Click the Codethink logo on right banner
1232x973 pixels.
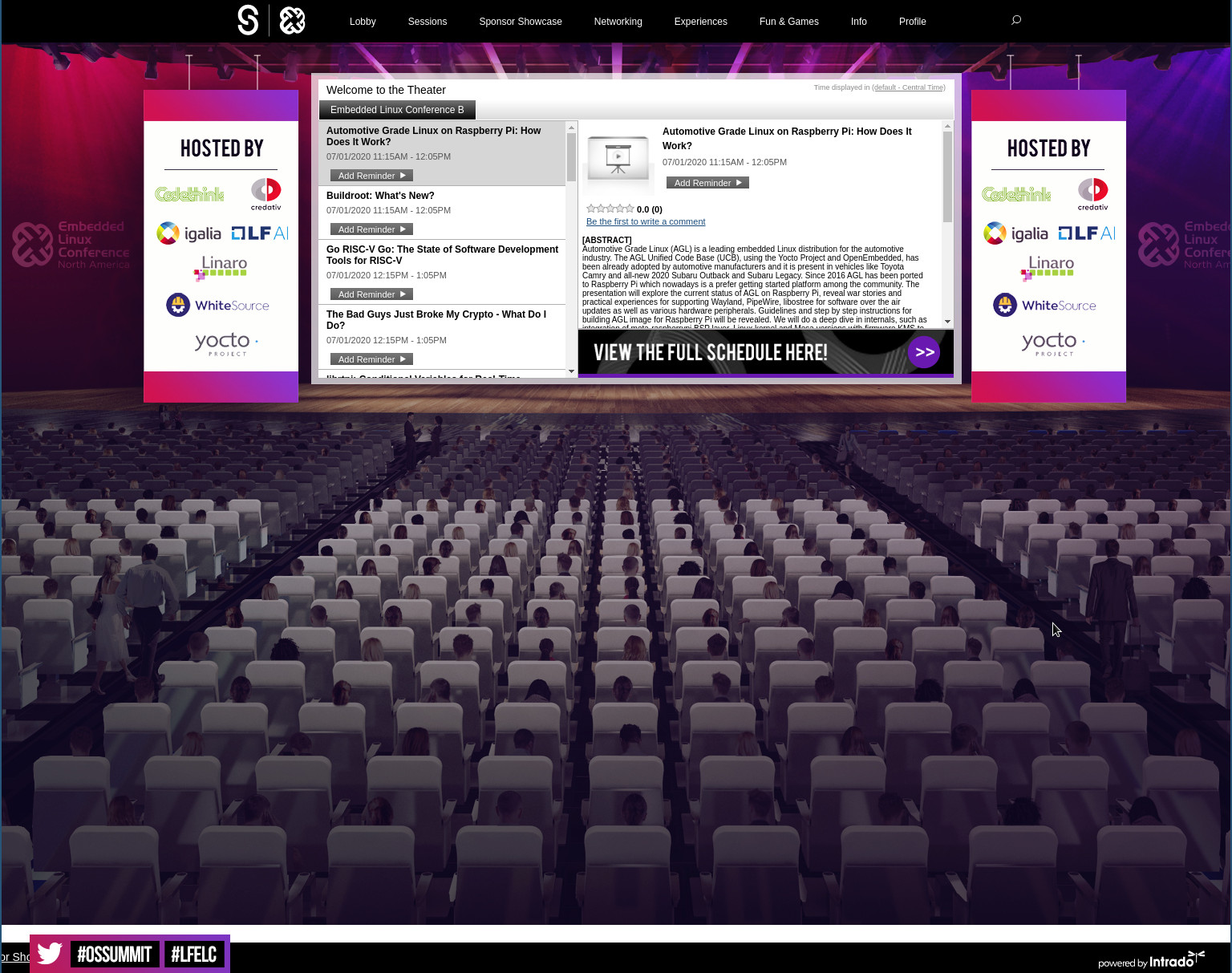click(1016, 194)
